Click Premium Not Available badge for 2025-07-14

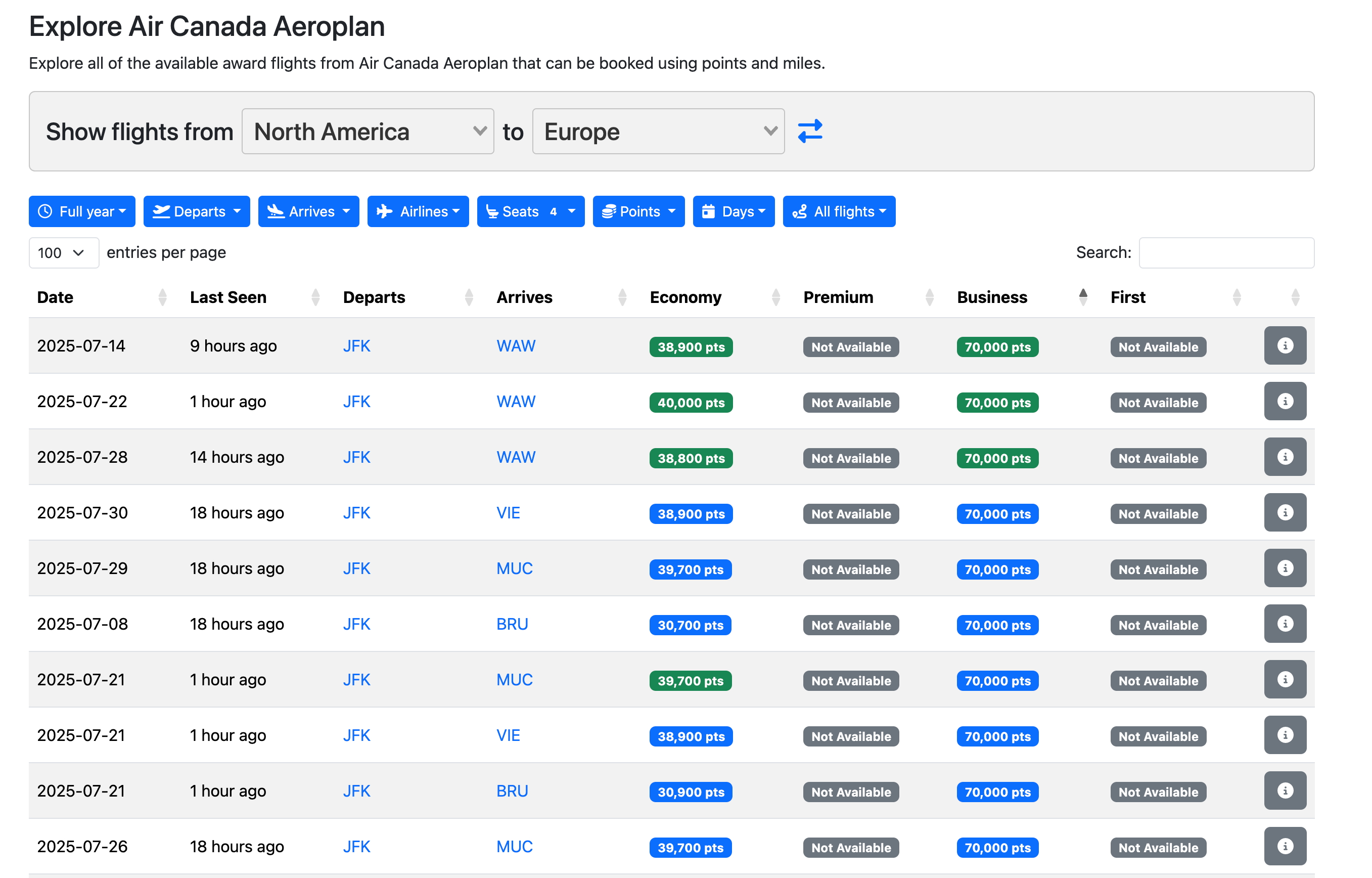(851, 346)
